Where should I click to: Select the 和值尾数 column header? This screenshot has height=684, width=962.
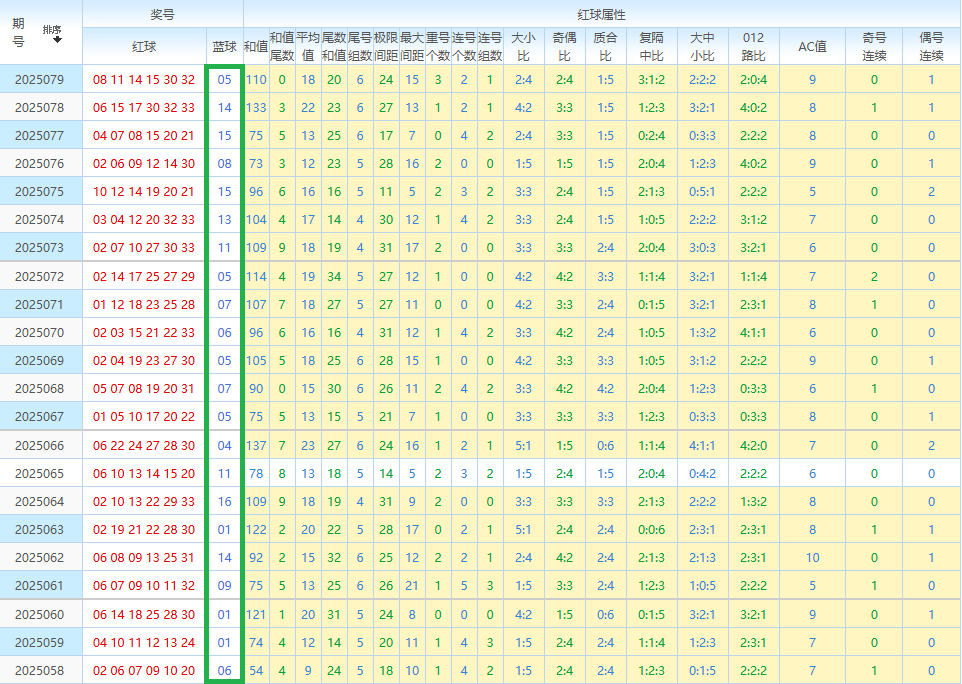pyautogui.click(x=282, y=47)
